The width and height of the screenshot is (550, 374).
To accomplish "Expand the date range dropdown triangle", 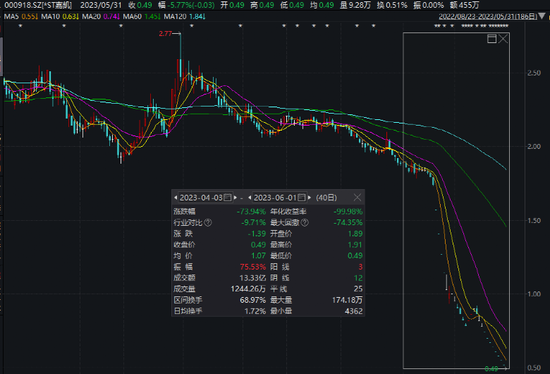I will [542, 16].
